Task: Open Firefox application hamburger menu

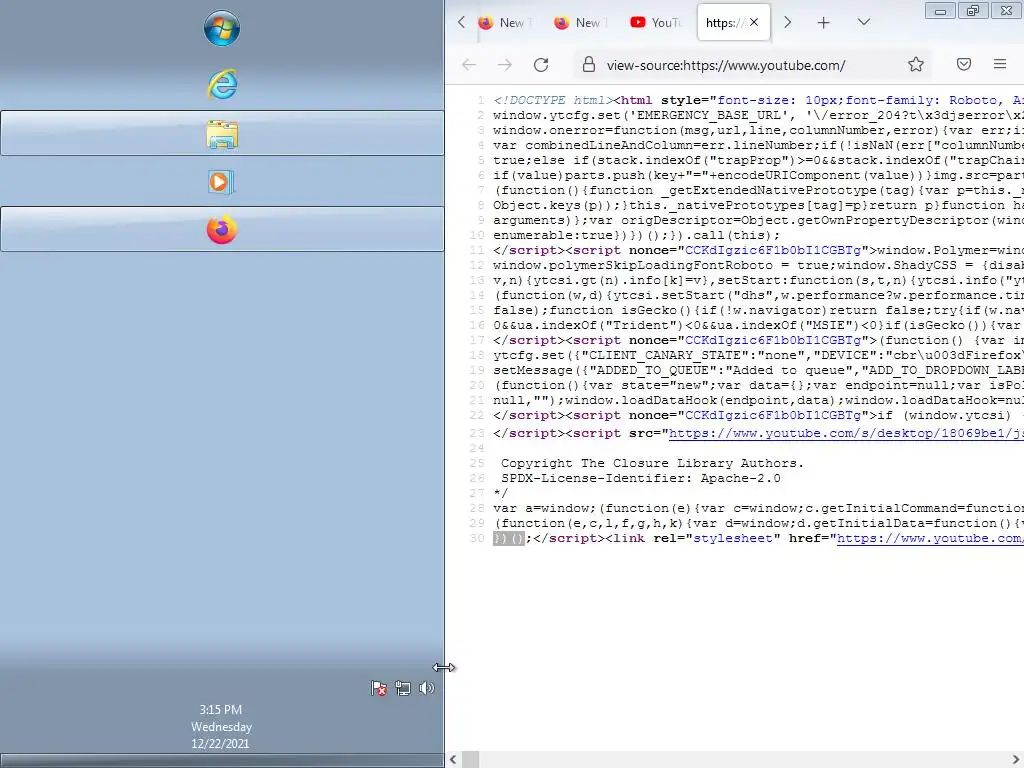Action: pyautogui.click(x=1000, y=64)
